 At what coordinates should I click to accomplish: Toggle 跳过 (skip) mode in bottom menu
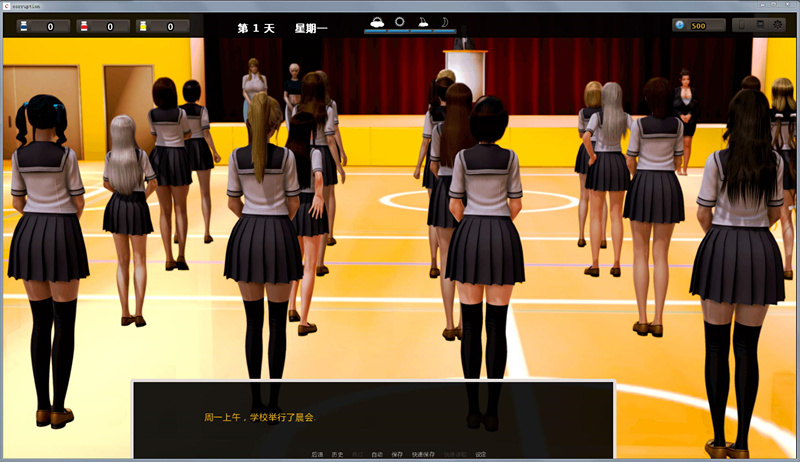tap(357, 454)
